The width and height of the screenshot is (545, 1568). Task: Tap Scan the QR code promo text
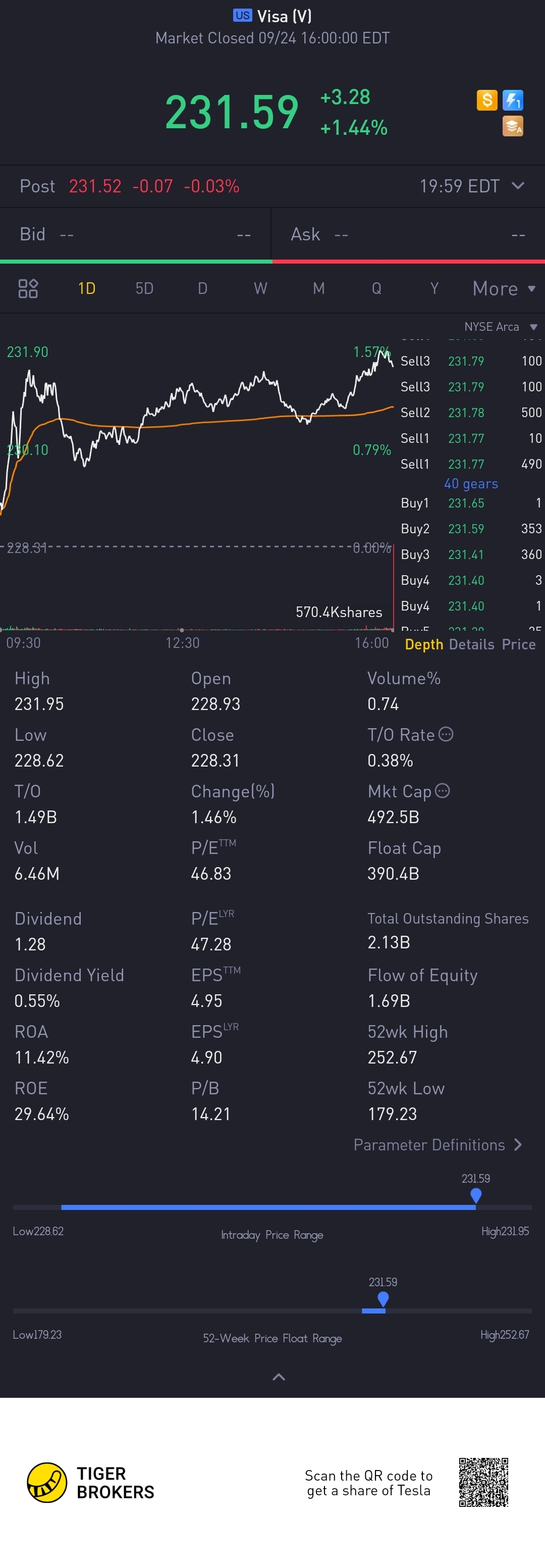[368, 1483]
